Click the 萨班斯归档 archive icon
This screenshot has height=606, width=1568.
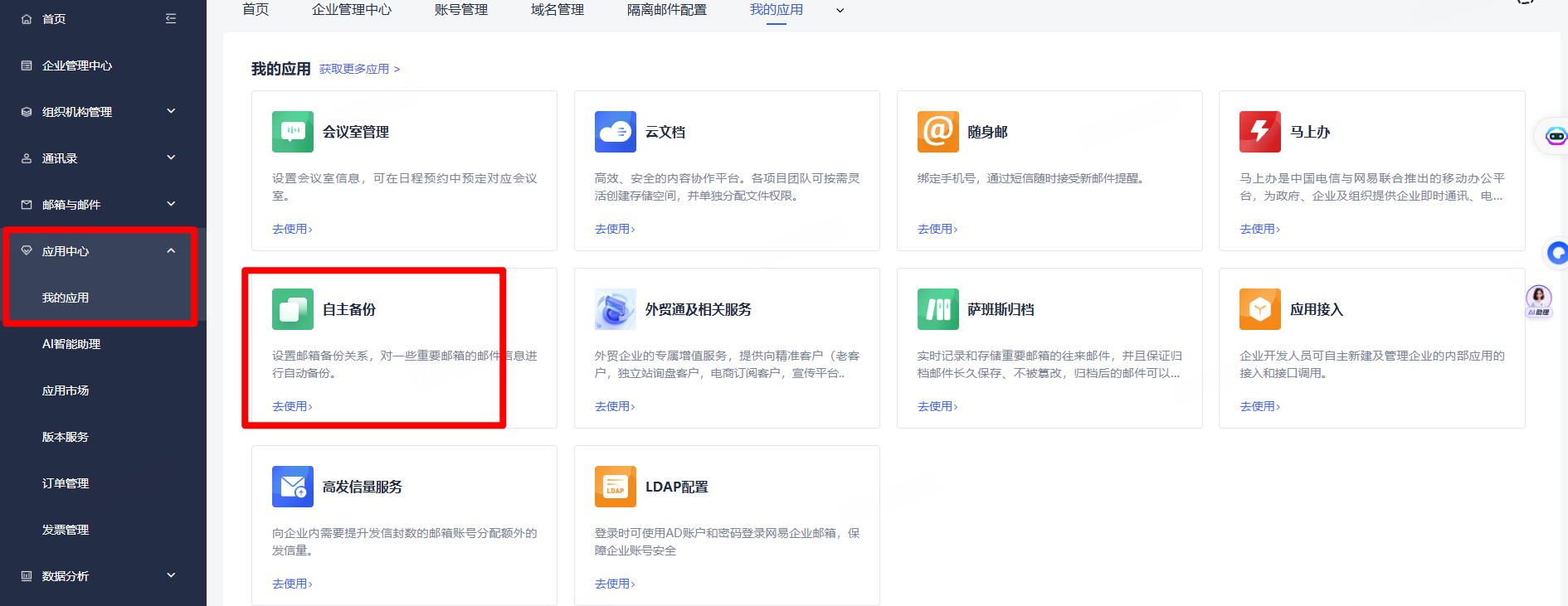coord(938,309)
